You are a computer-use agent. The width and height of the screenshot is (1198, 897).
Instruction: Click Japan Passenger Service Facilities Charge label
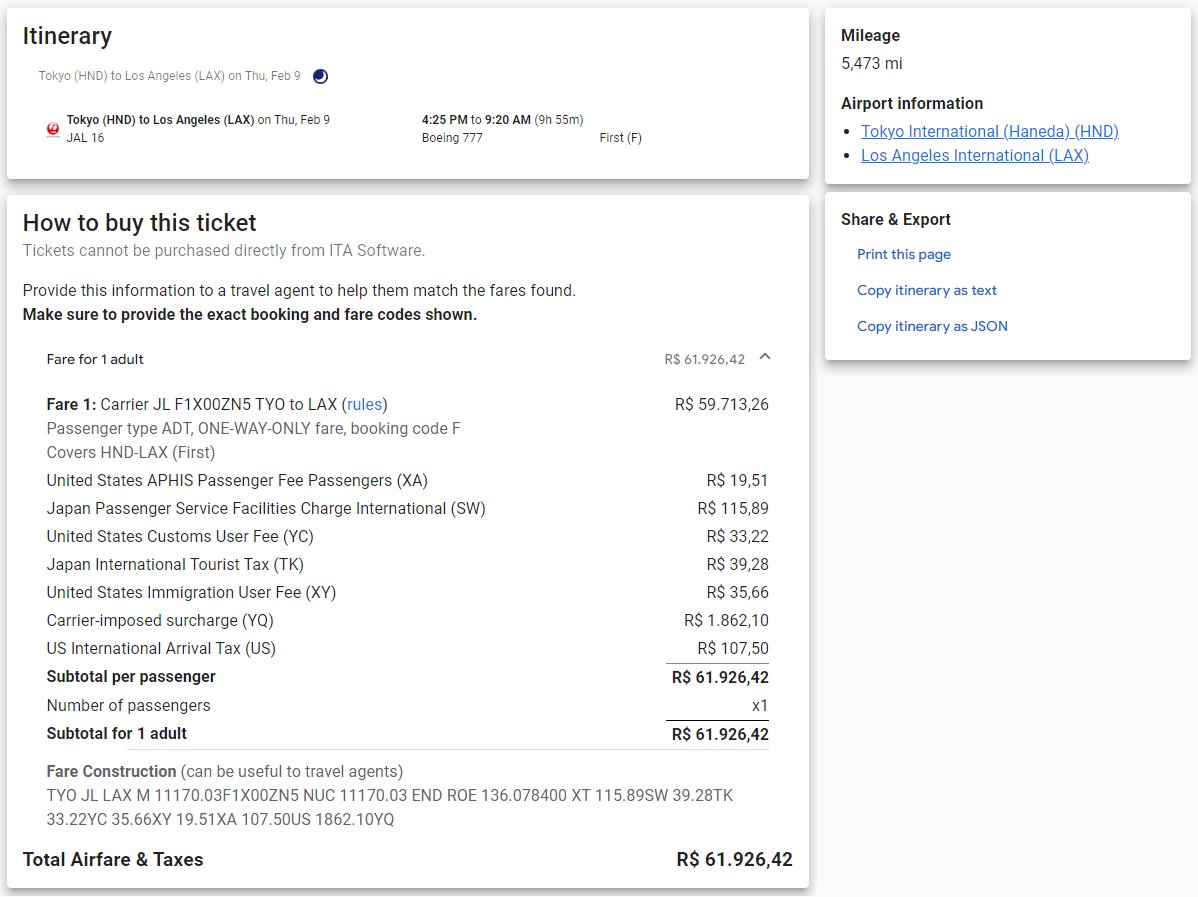click(266, 509)
